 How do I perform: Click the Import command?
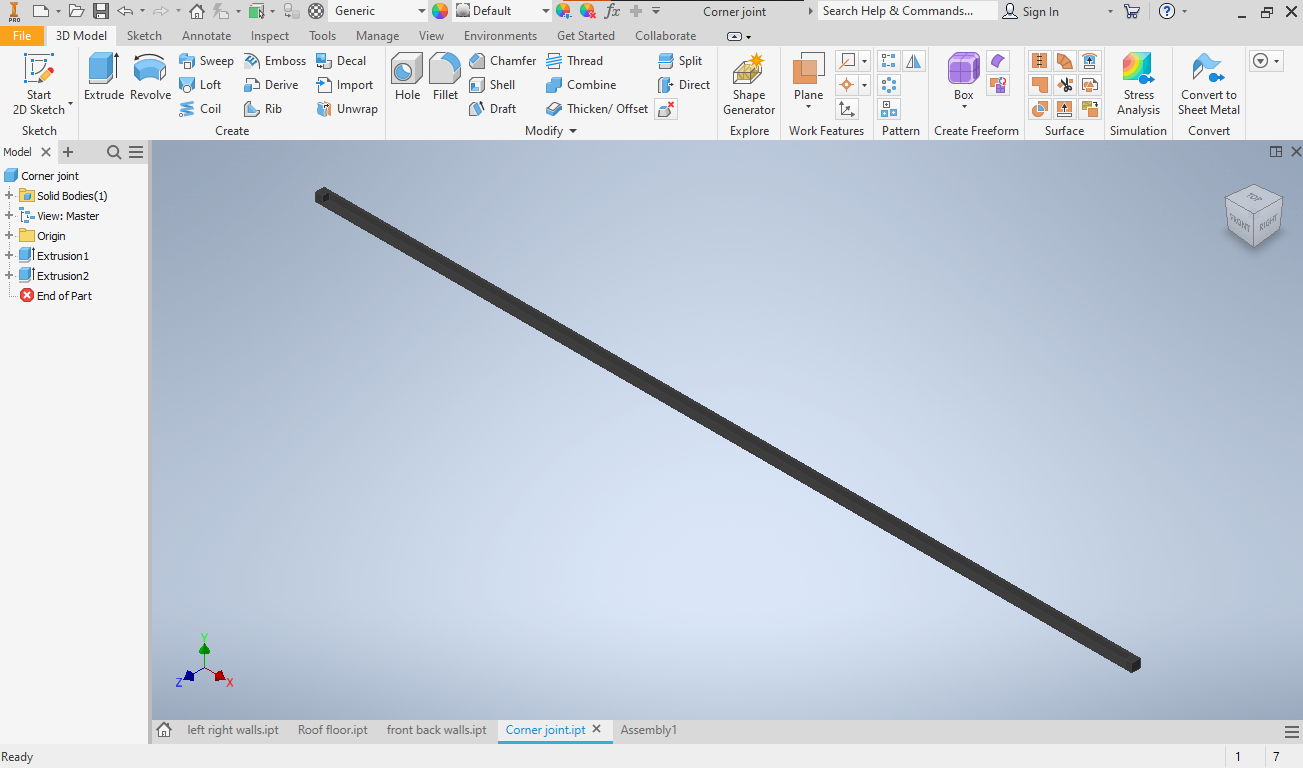coord(344,85)
